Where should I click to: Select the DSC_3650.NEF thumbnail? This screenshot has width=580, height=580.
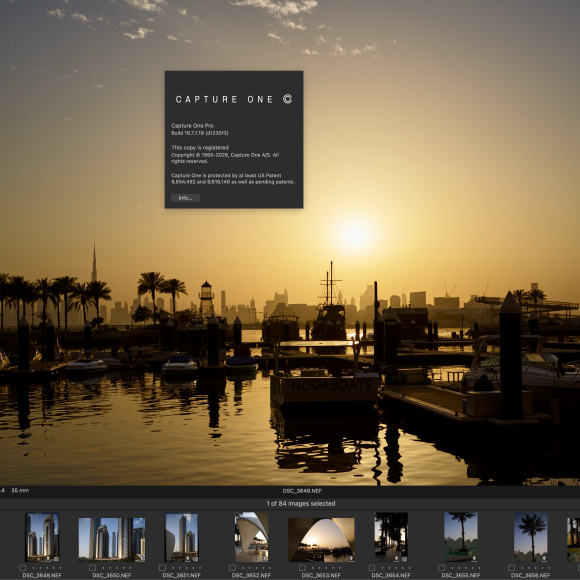click(112, 539)
